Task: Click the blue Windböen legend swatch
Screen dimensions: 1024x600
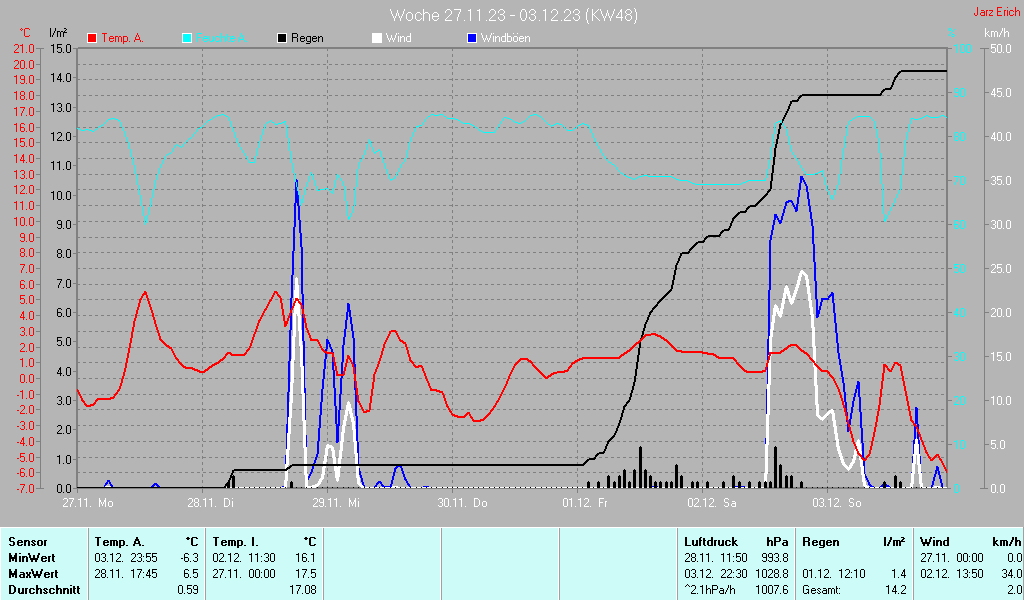Action: tap(472, 39)
